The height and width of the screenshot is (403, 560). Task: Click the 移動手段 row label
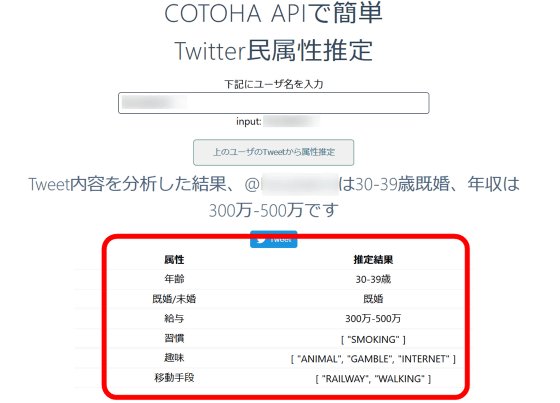[174, 377]
